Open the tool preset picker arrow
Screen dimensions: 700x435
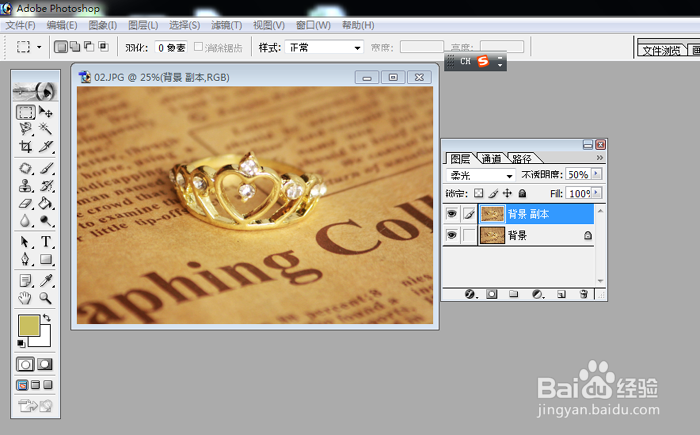(39, 47)
